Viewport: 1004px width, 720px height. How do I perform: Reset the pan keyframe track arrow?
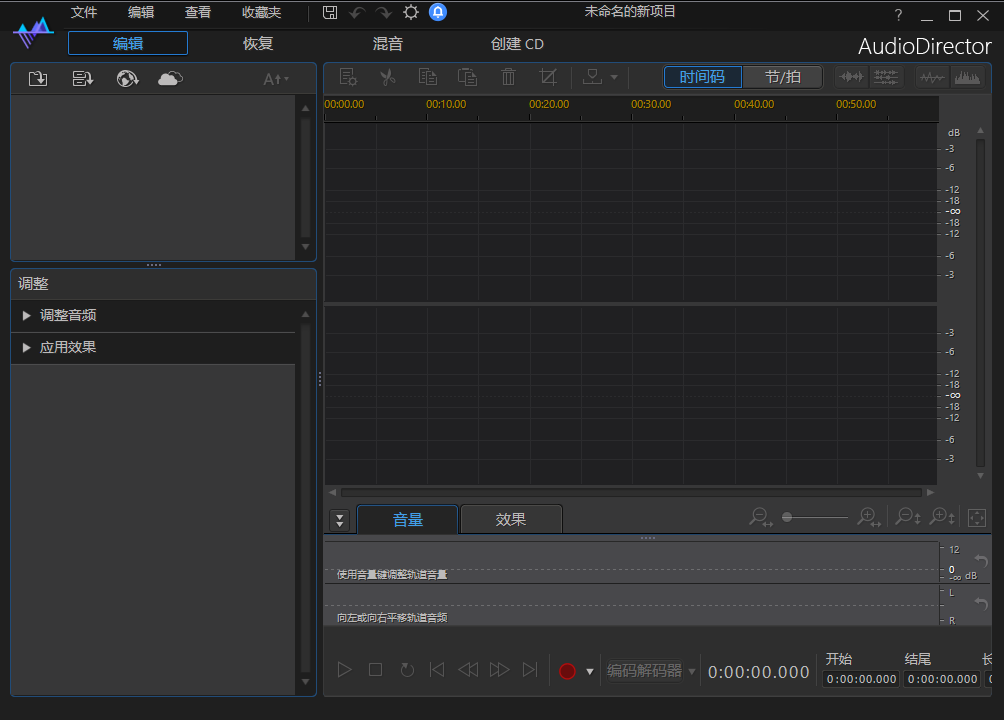pyautogui.click(x=981, y=603)
